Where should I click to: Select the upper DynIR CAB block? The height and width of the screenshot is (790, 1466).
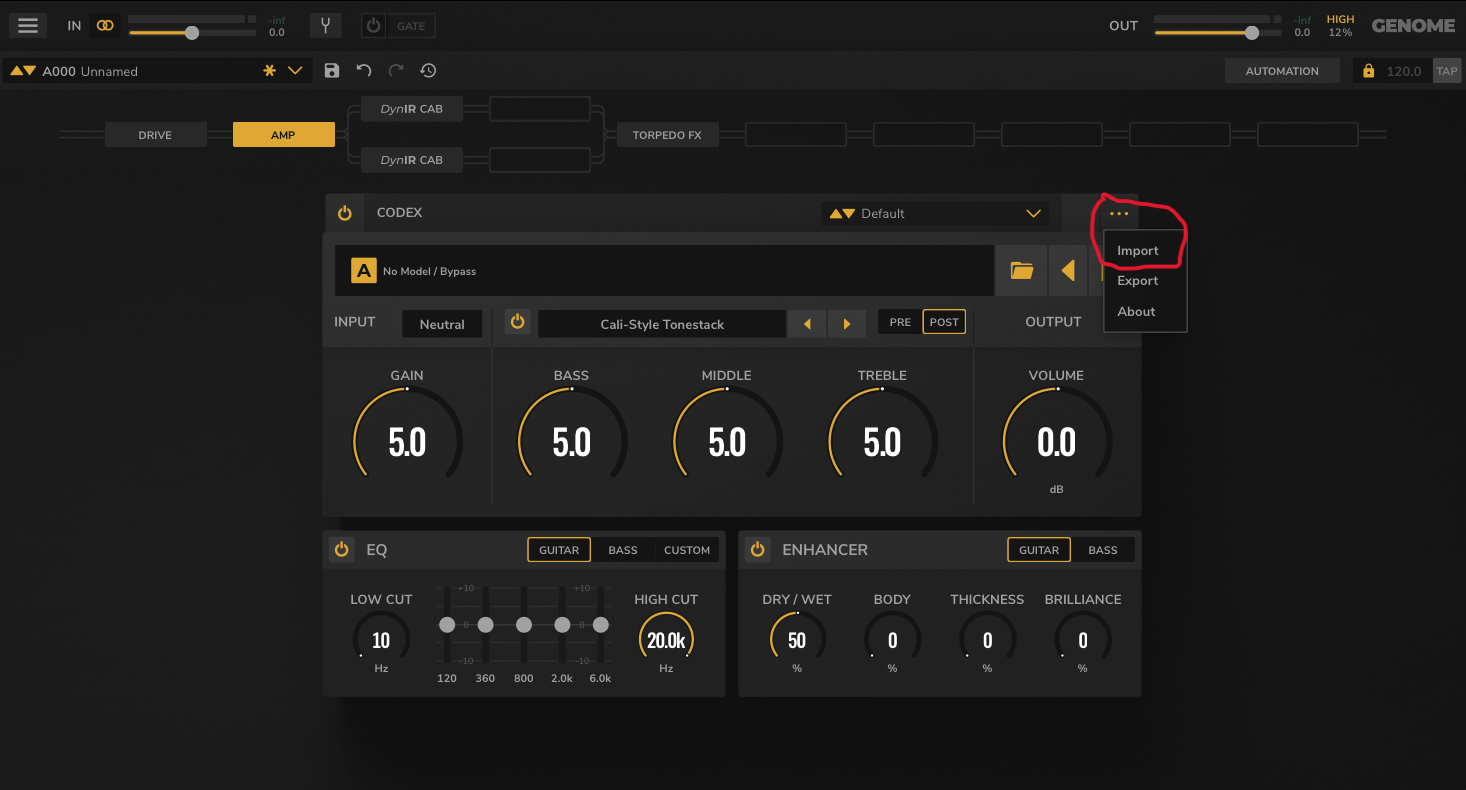[x=411, y=109]
